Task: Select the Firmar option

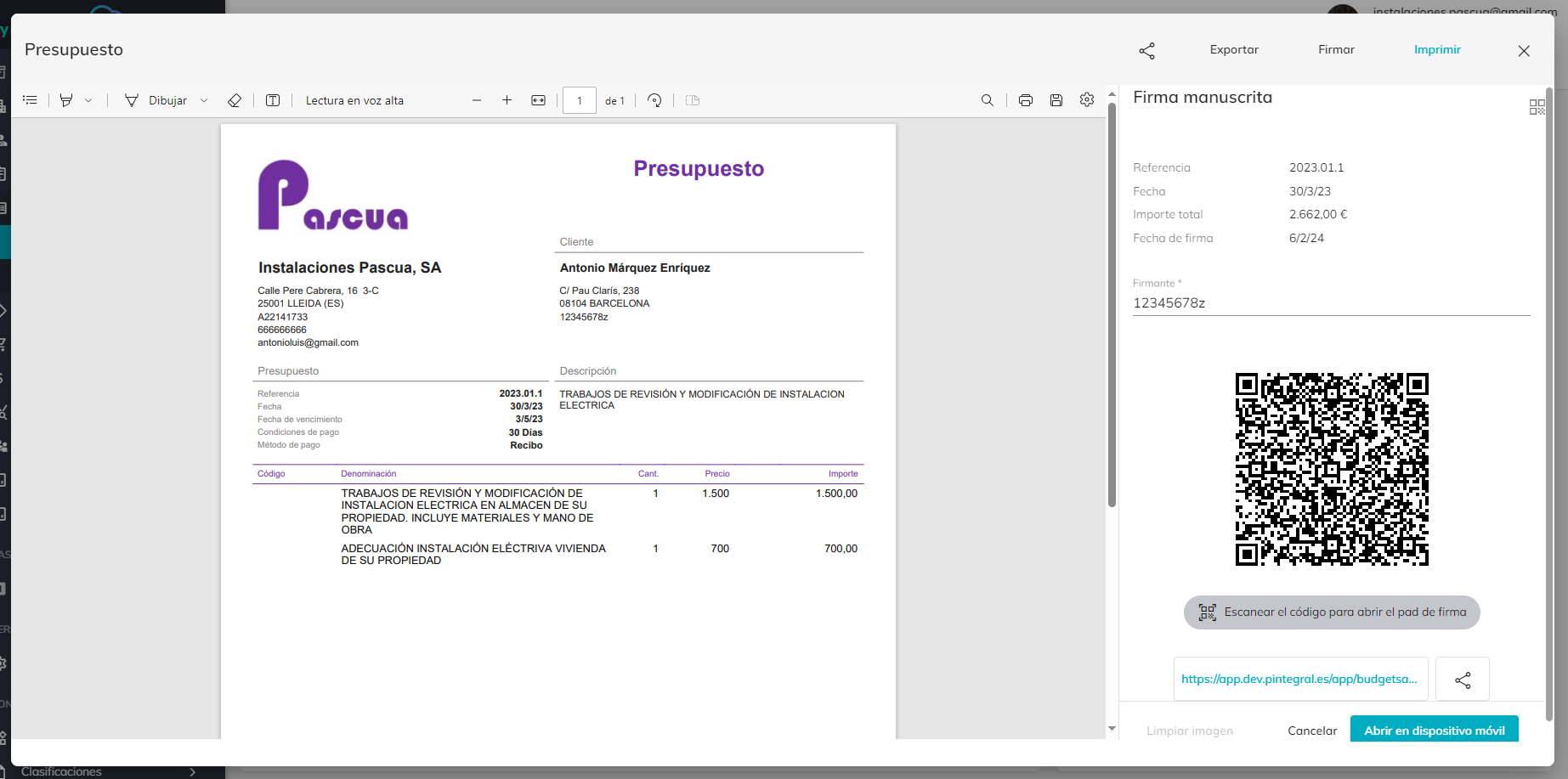Action: tap(1336, 50)
